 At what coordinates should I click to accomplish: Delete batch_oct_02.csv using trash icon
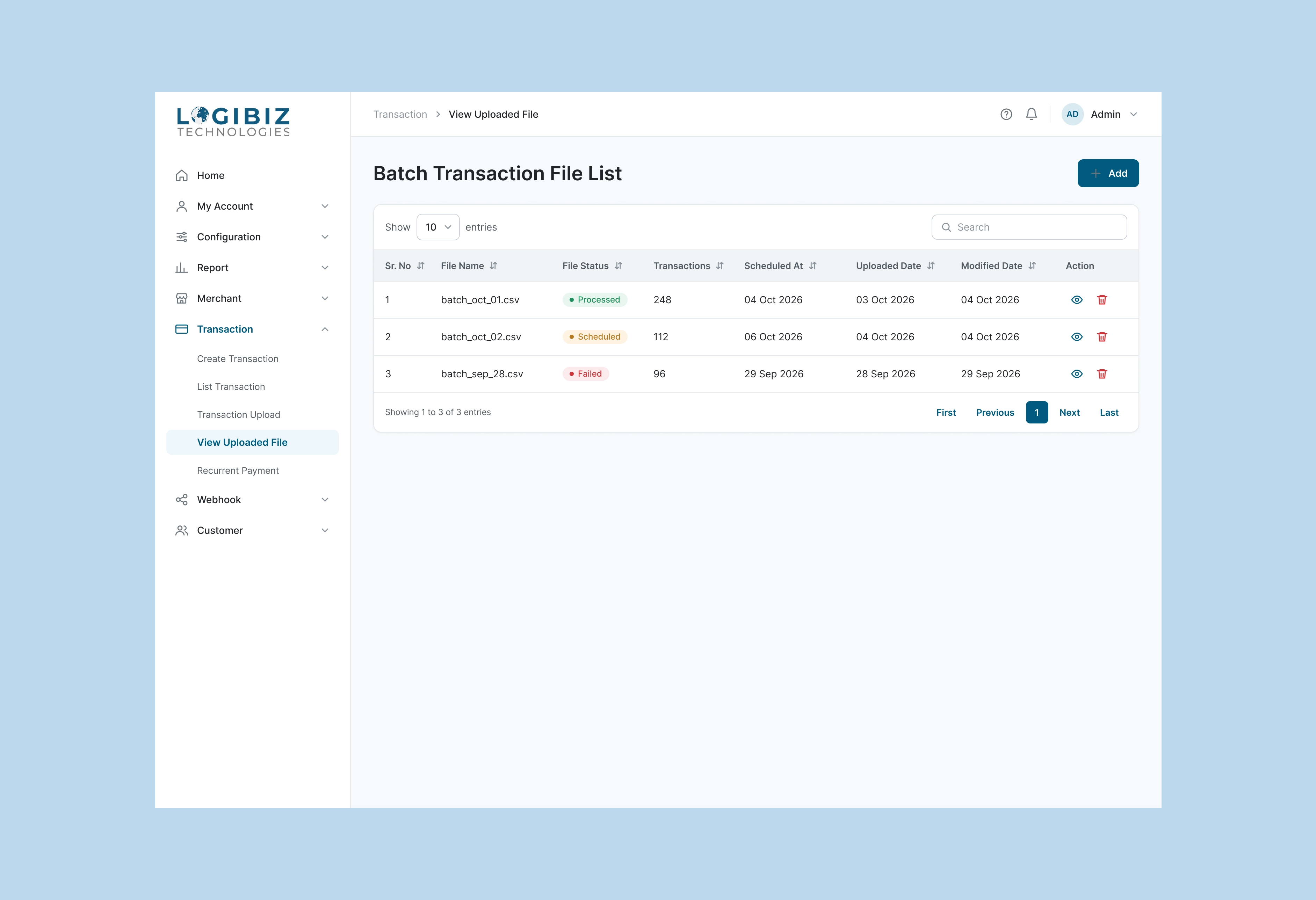pos(1102,337)
